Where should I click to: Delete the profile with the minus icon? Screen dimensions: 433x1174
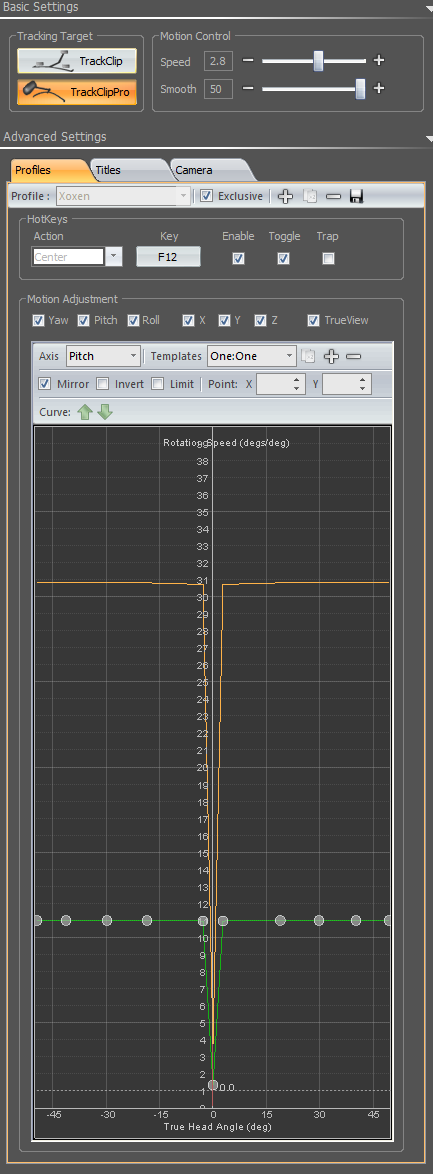(334, 196)
